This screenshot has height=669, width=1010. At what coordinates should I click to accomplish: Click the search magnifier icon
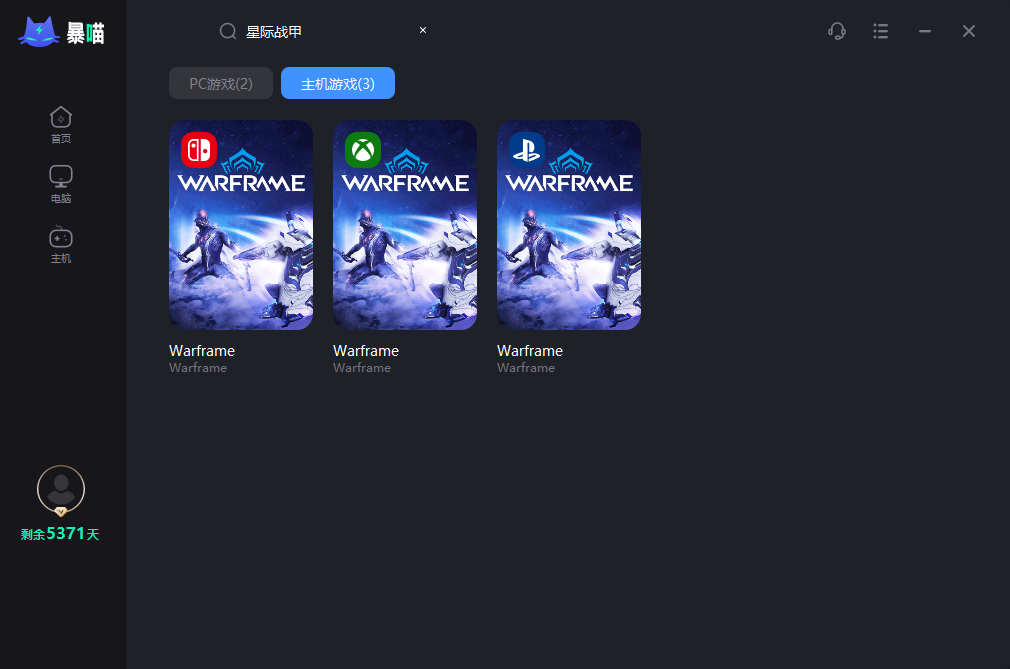pyautogui.click(x=228, y=31)
